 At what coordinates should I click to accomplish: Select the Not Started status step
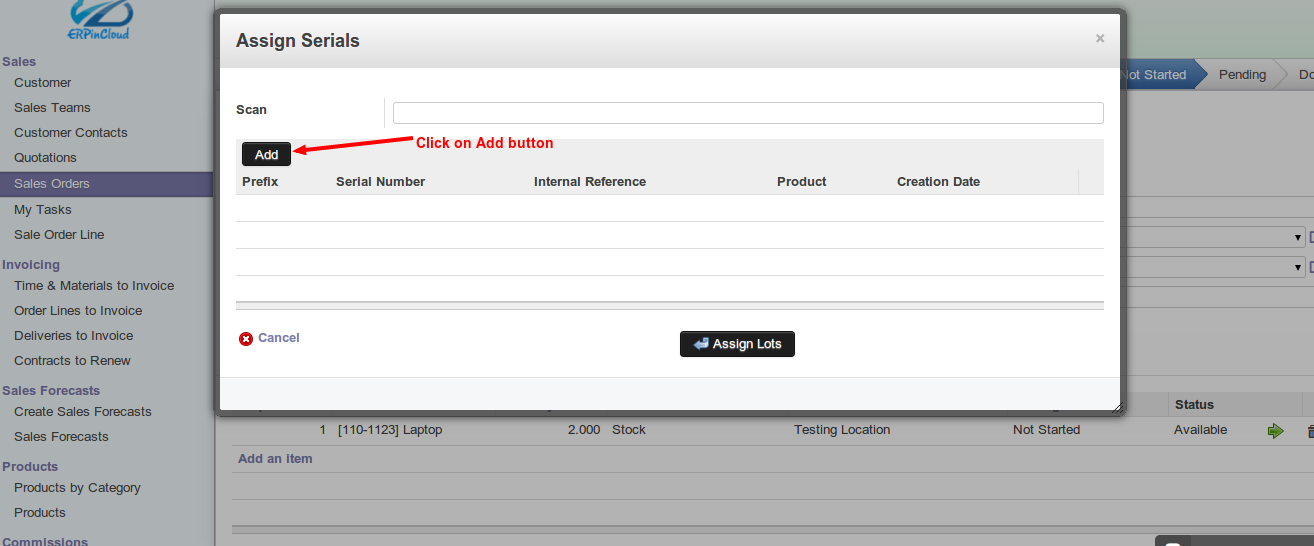pyautogui.click(x=1155, y=75)
